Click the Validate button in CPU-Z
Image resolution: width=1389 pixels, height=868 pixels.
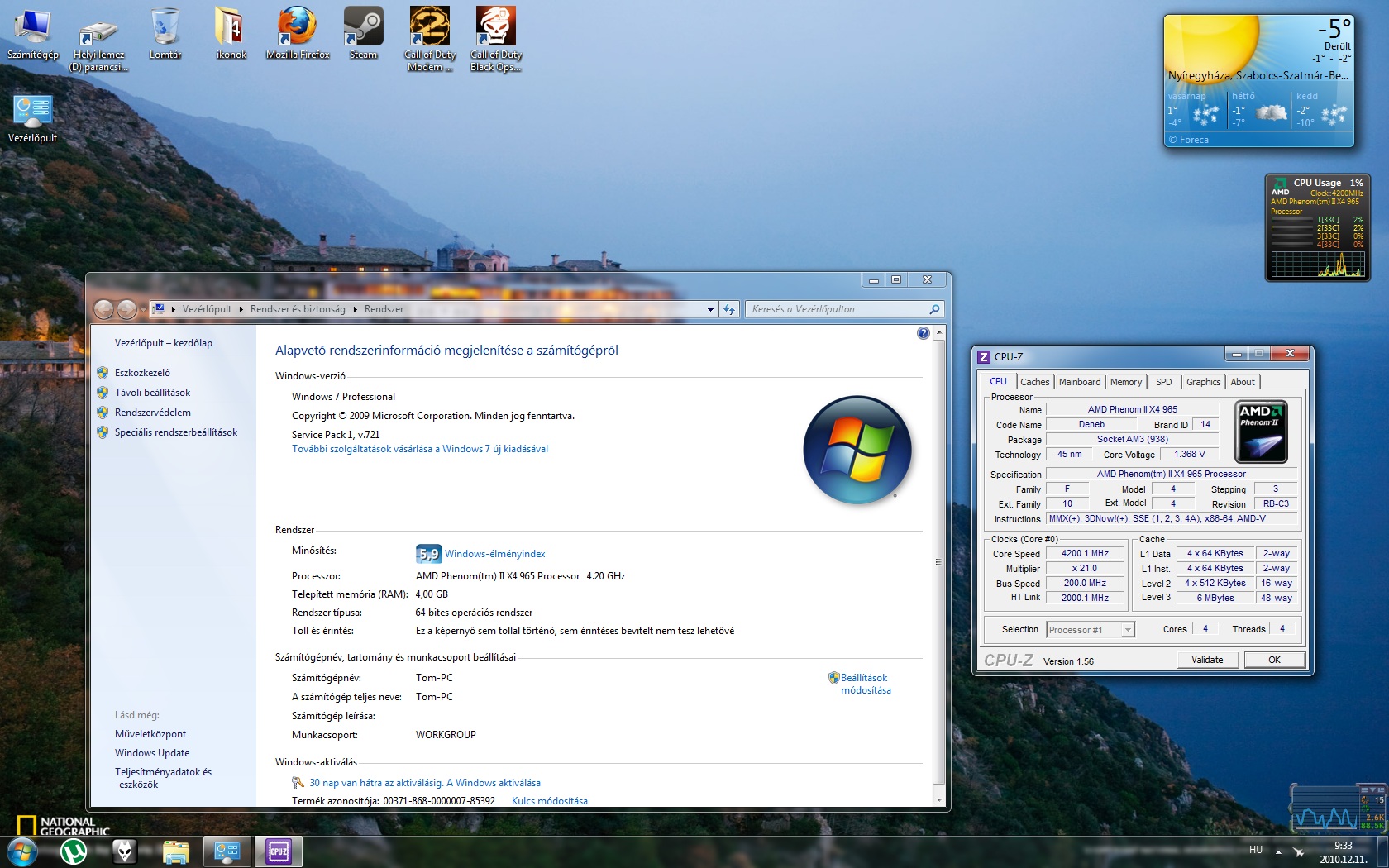[1207, 660]
